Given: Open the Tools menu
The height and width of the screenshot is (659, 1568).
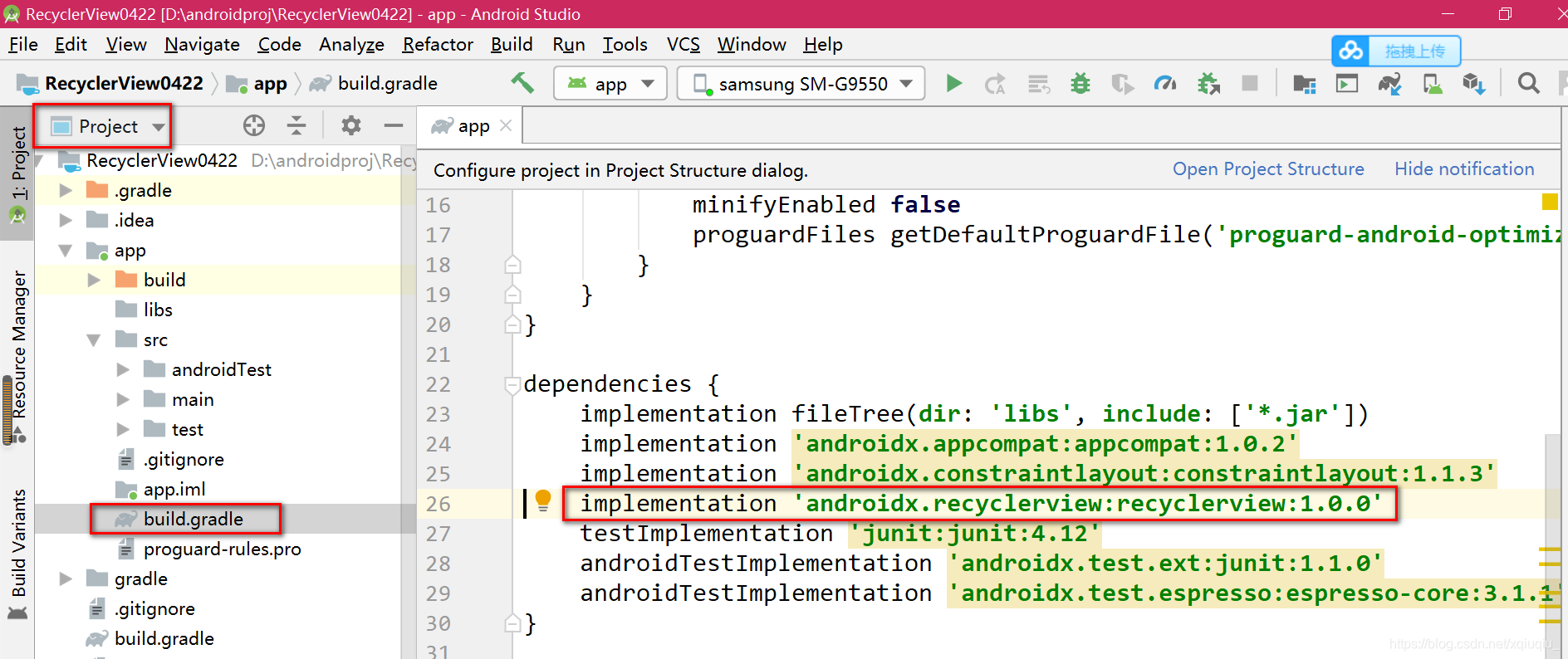Looking at the screenshot, I should pos(625,44).
